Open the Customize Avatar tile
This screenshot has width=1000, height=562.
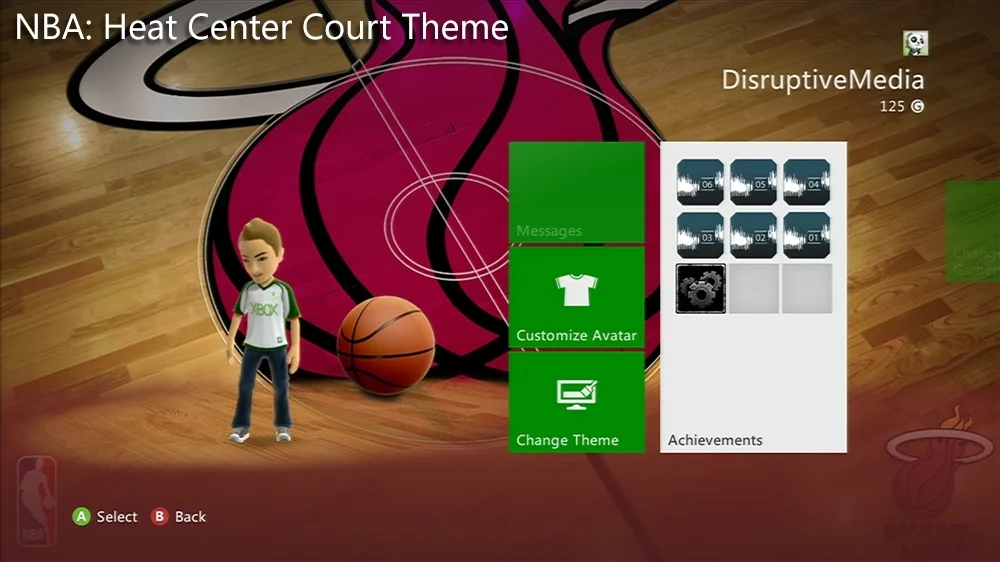(x=577, y=297)
